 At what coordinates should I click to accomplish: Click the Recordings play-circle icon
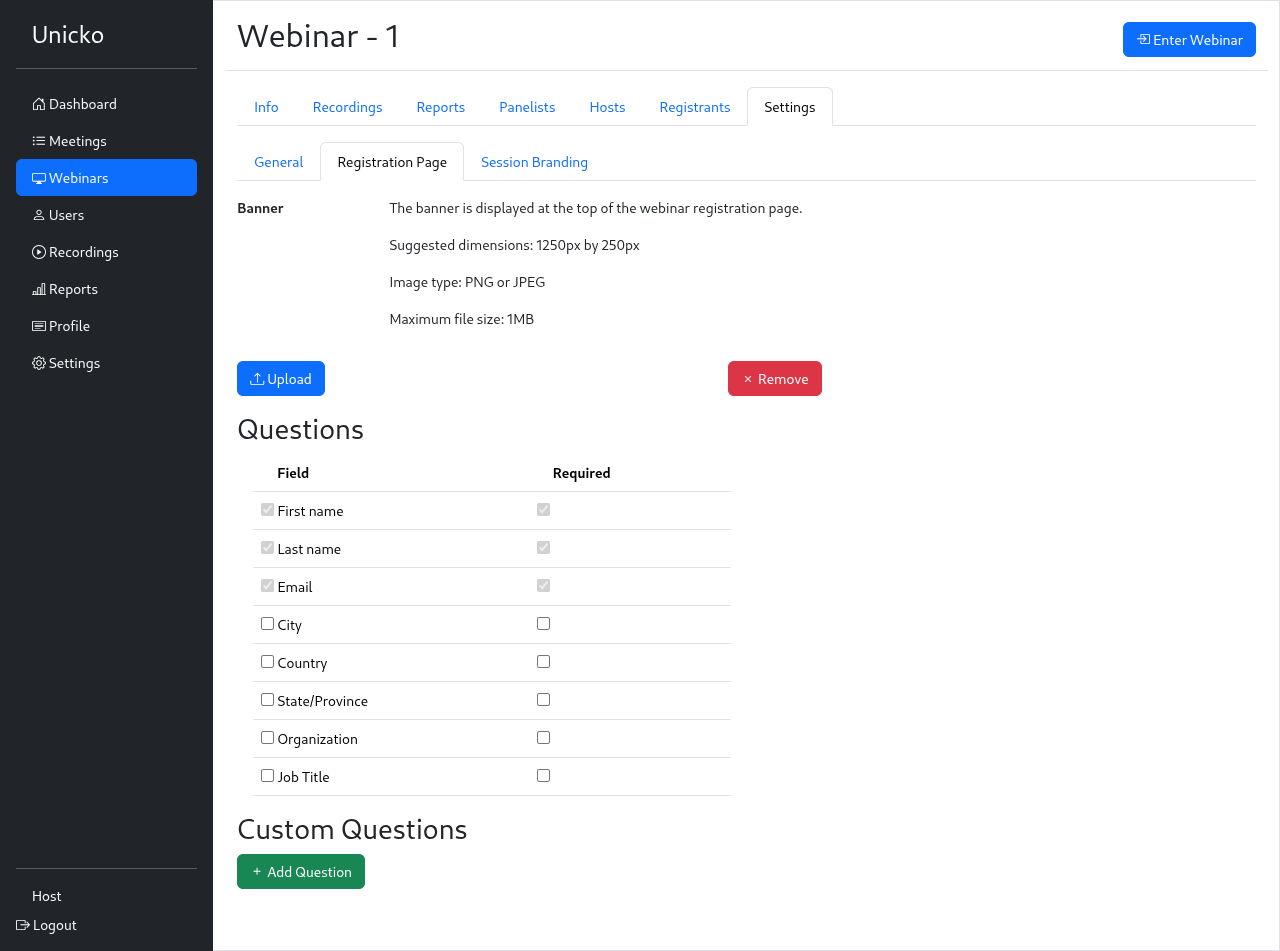39,252
